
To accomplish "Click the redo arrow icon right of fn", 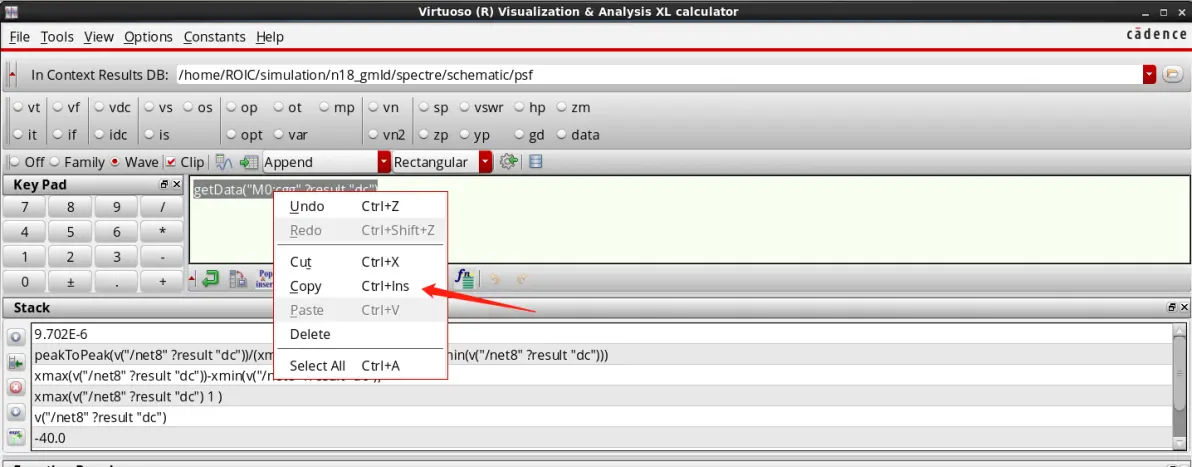I will click(x=522, y=280).
